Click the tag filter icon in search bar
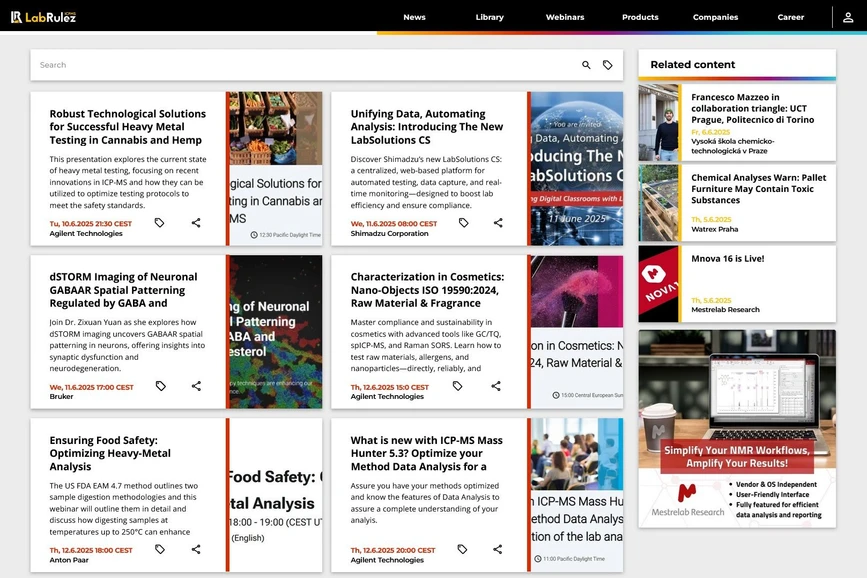Image resolution: width=867 pixels, height=578 pixels. click(608, 65)
